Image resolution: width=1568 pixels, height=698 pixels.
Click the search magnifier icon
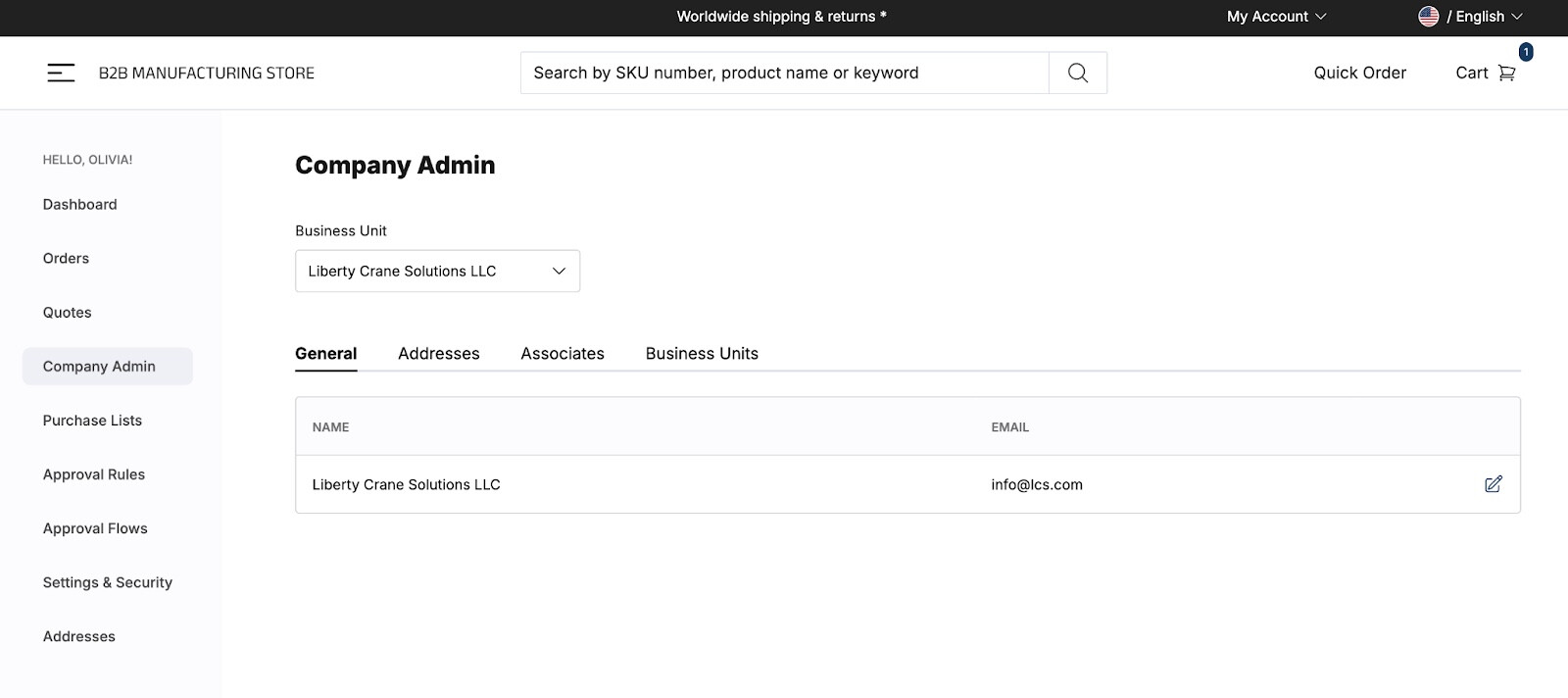1077,73
